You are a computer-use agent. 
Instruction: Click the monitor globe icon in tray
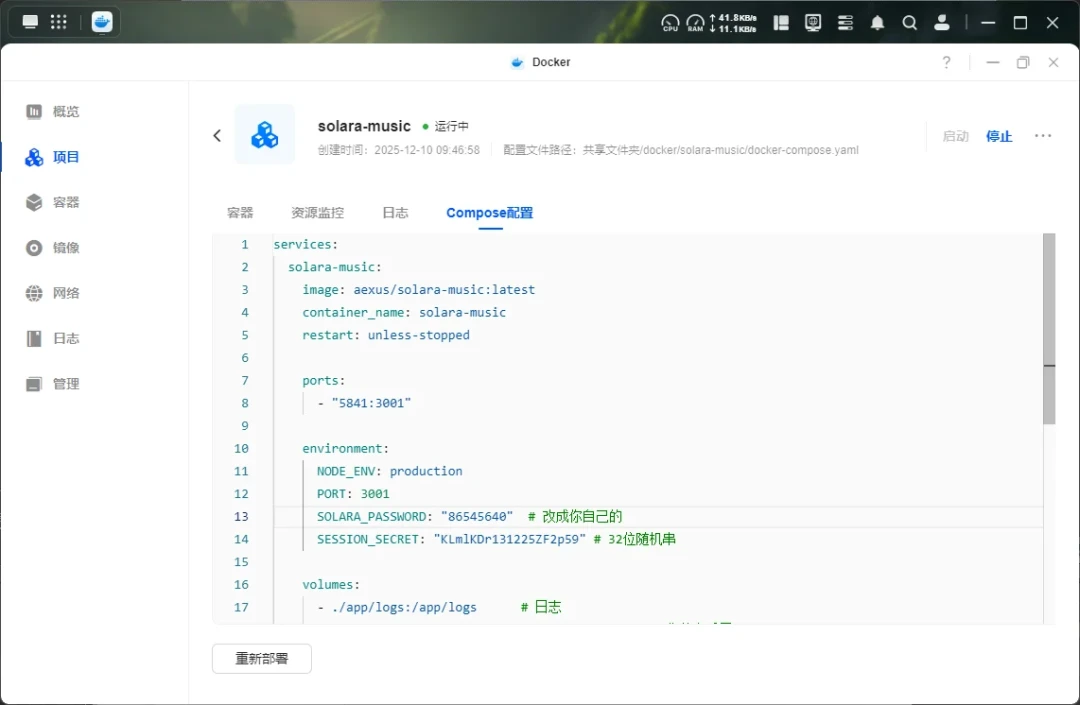coord(813,23)
